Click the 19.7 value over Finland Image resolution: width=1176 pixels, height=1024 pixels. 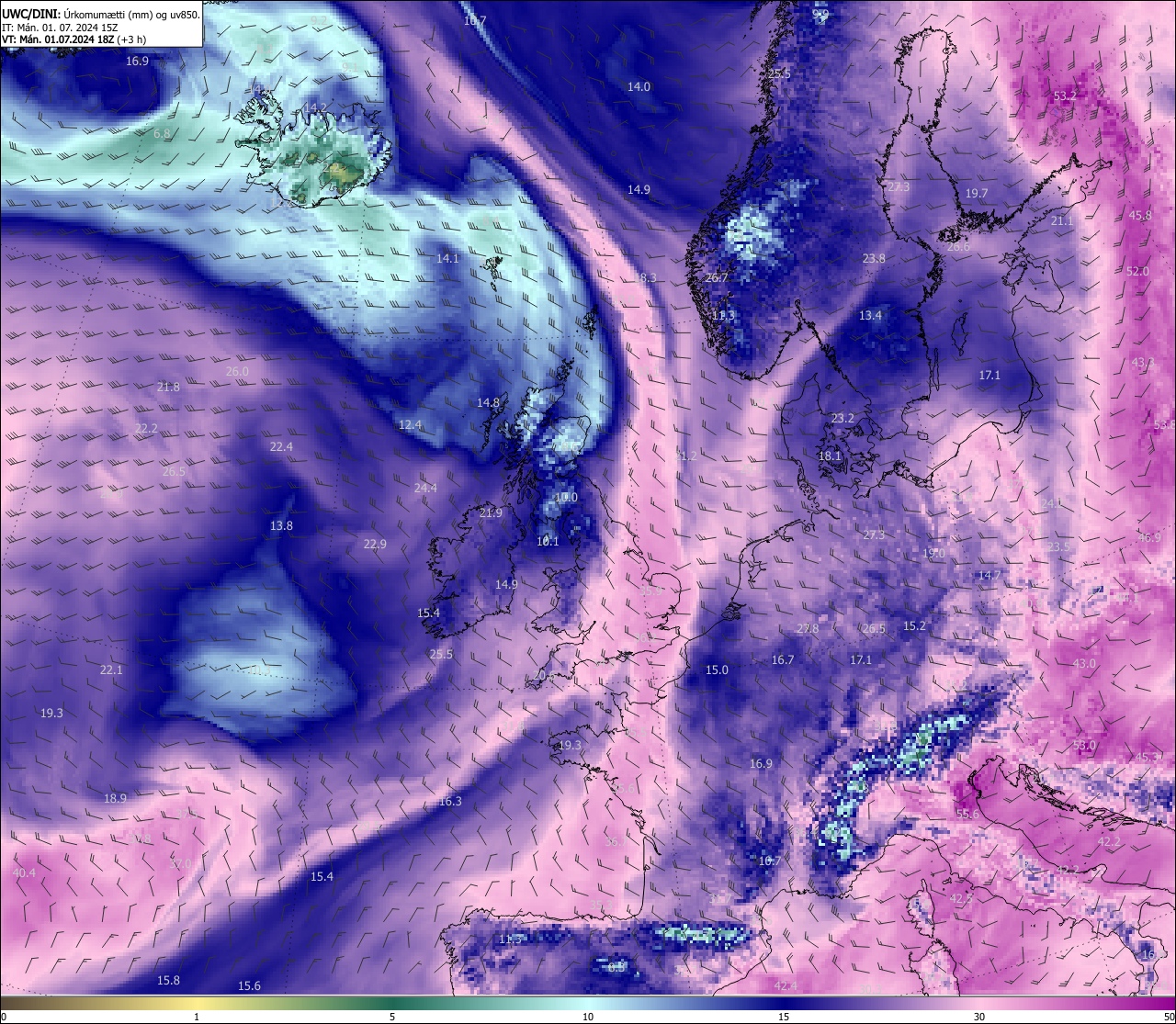click(x=977, y=193)
